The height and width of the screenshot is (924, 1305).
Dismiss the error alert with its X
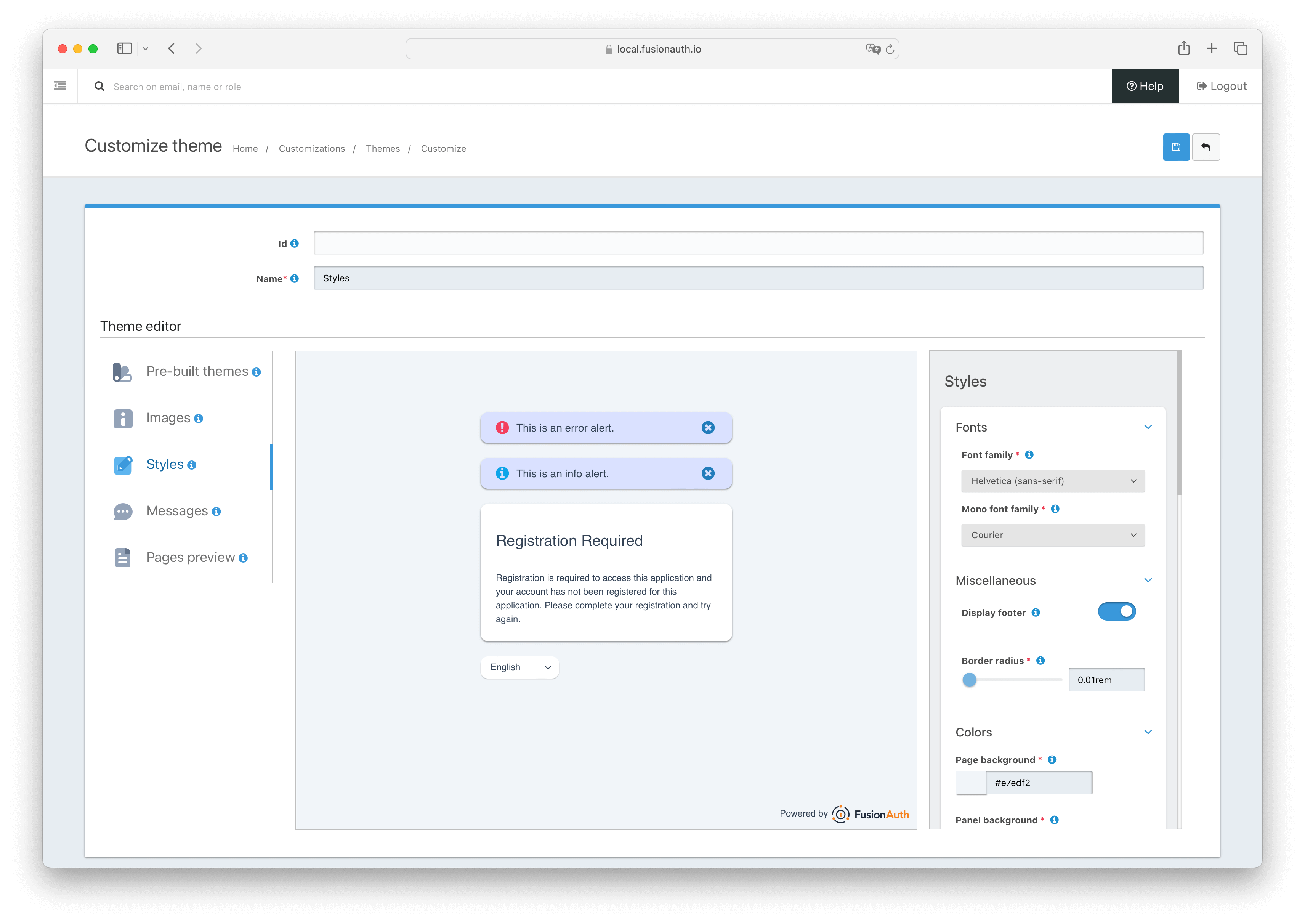tap(708, 428)
